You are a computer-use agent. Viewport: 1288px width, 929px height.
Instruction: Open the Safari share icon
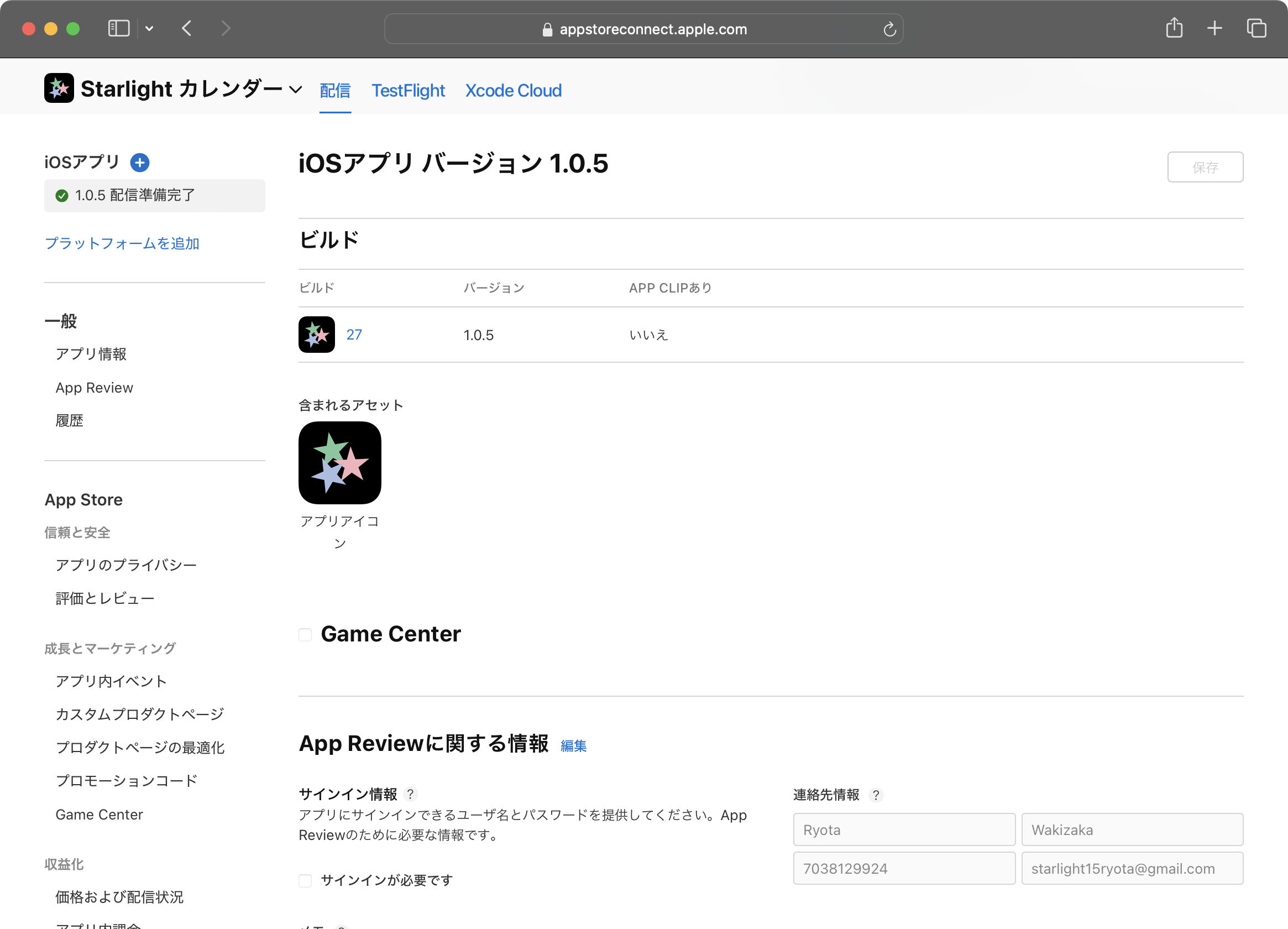(1174, 28)
